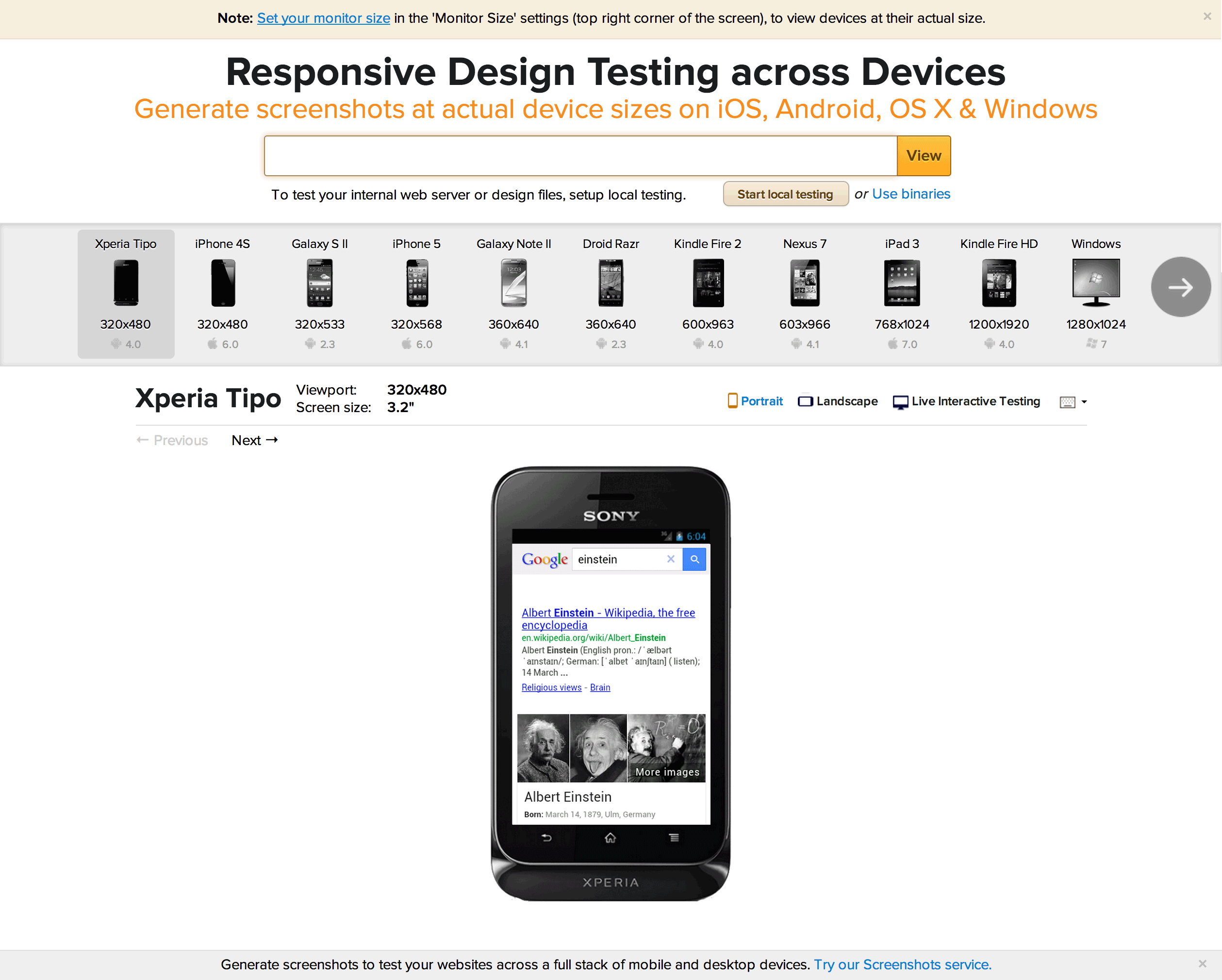
Task: Open the Set your monitor size link
Action: [x=324, y=18]
